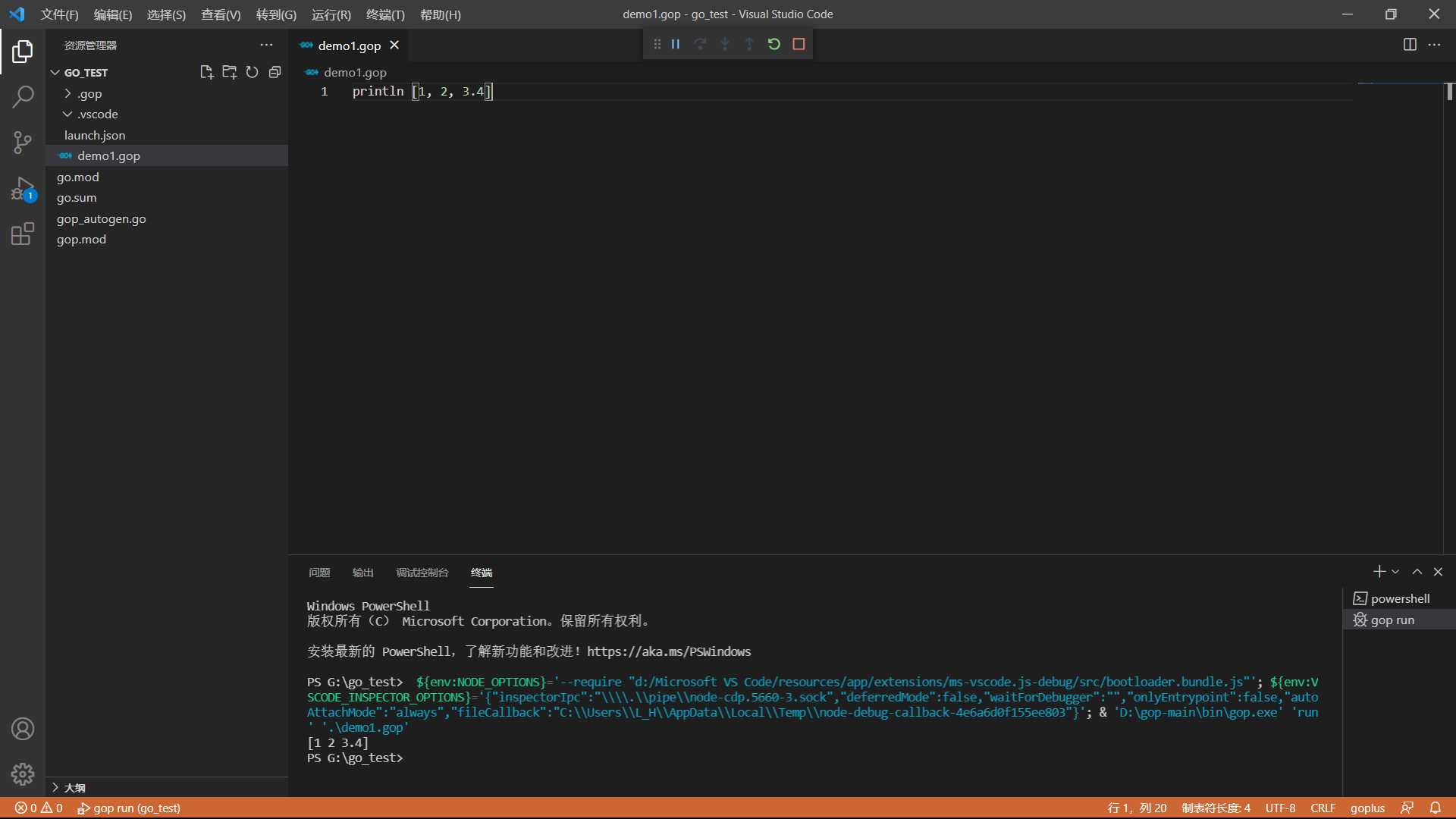Screen dimensions: 1456x819
Task: Open the Help menu
Action: (440, 14)
